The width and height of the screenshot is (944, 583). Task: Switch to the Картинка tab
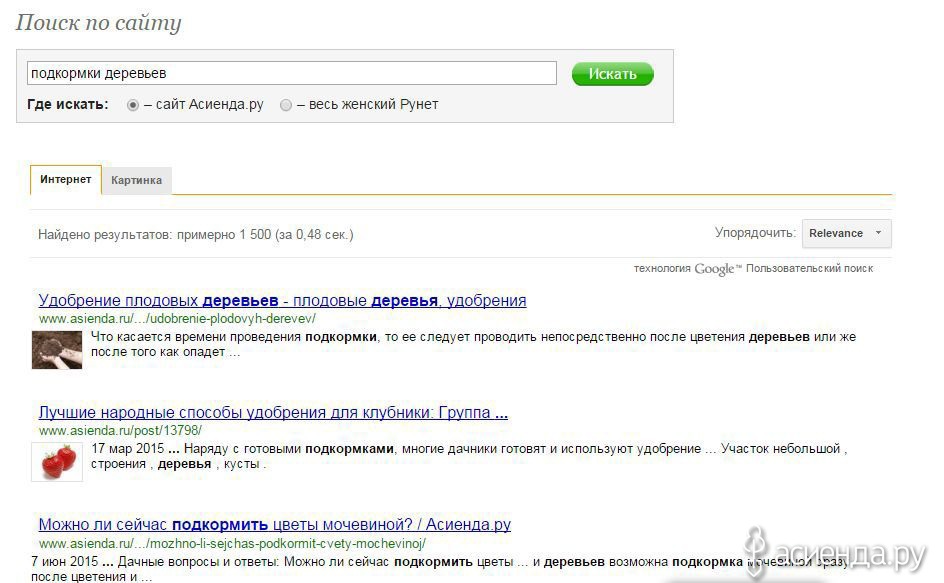(137, 180)
